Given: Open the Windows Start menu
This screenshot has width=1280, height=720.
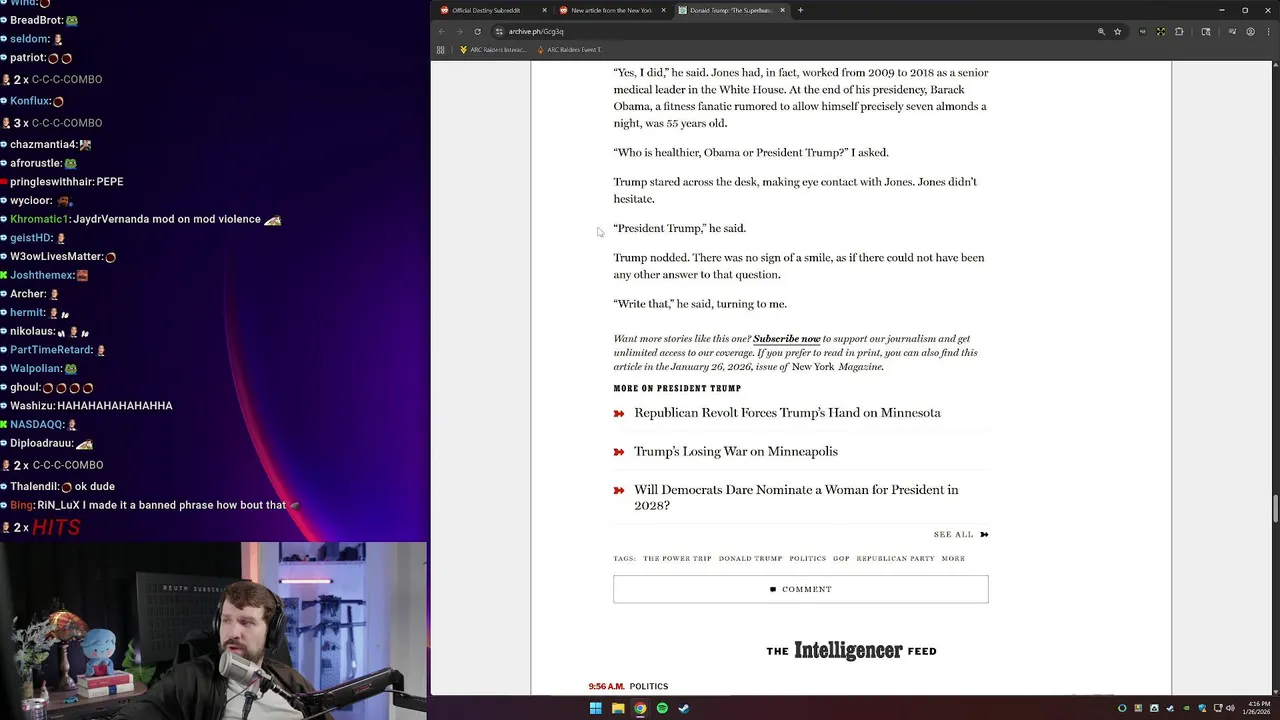Looking at the screenshot, I should pyautogui.click(x=595, y=708).
